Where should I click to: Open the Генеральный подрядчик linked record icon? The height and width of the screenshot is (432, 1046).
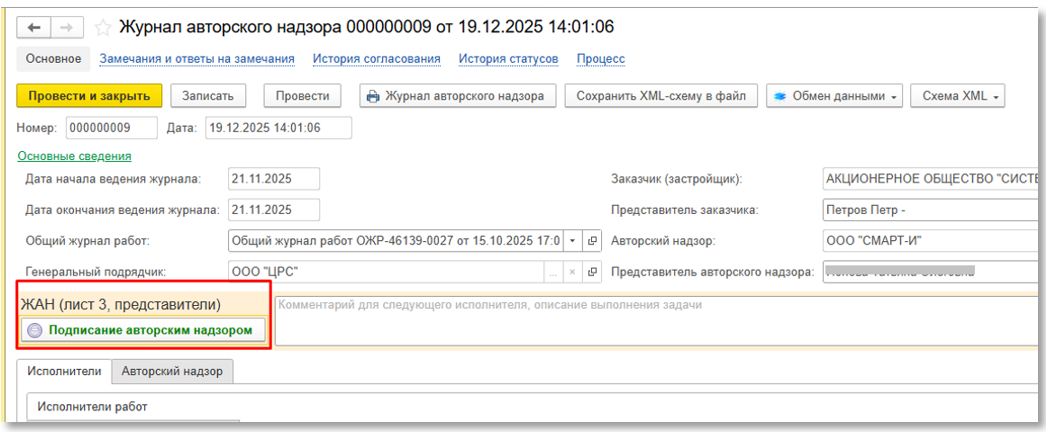[x=592, y=272]
